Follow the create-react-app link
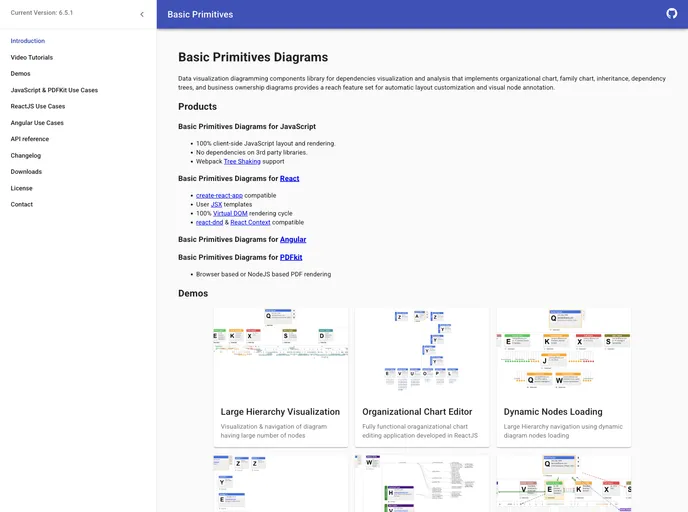The image size is (688, 512). coord(219,195)
